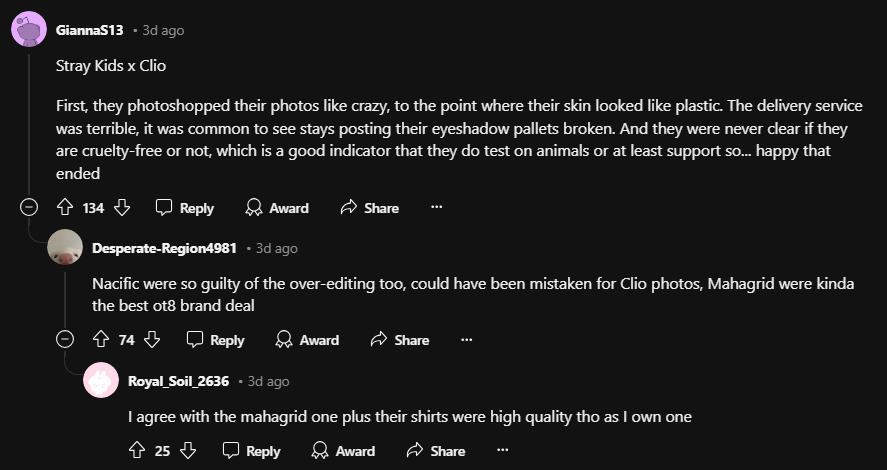Upvote GiannaS13's Stray Kids x Clio comment
The image size is (887, 470).
click(x=65, y=208)
